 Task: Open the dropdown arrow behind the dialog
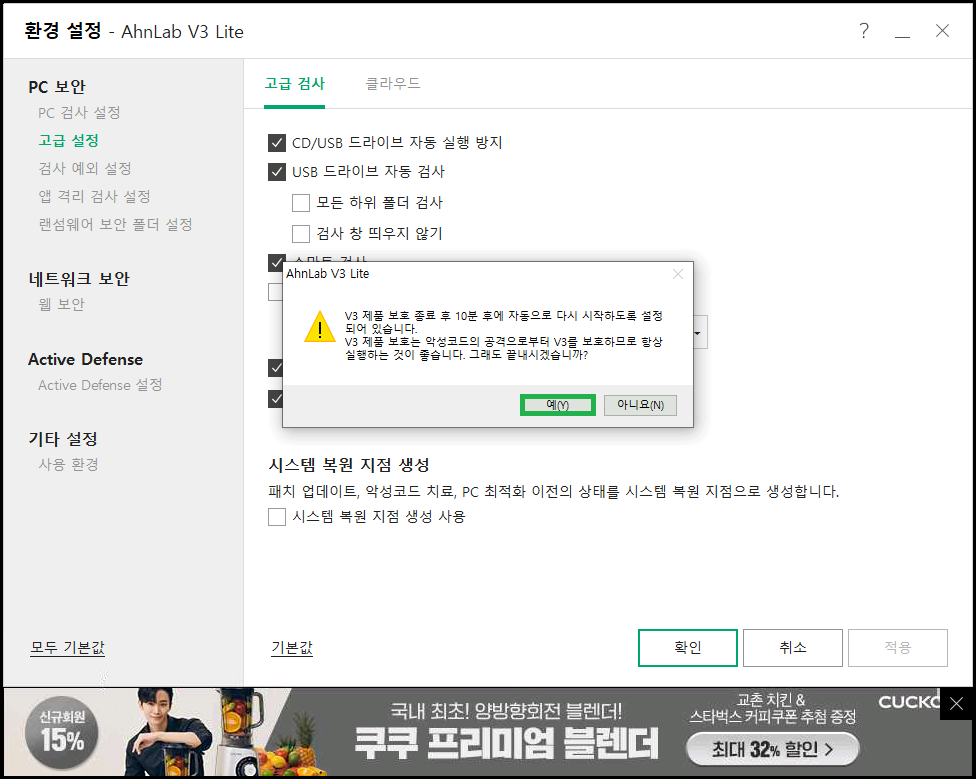tap(700, 332)
